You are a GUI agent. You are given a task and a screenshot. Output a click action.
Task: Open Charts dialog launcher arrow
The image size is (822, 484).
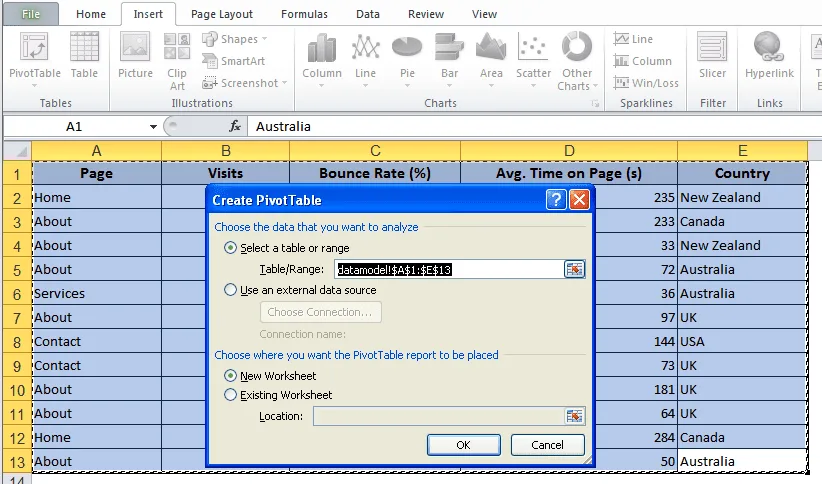[595, 103]
